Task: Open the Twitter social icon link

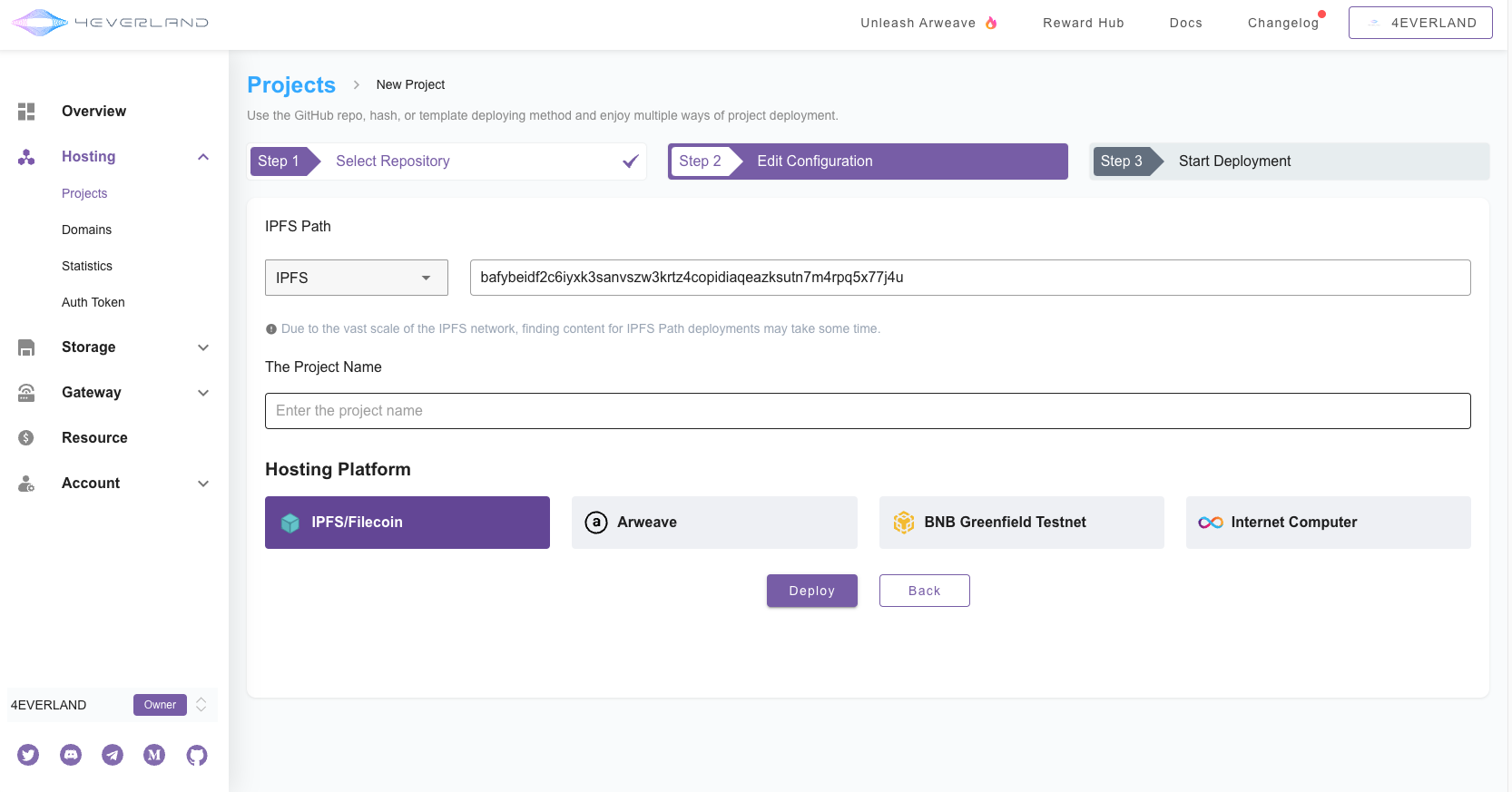Action: 28,755
